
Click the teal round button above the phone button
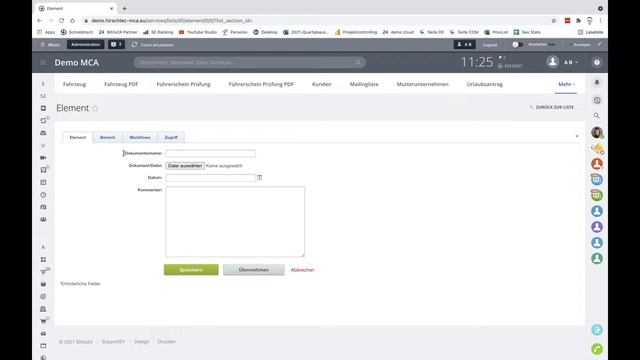point(597,330)
